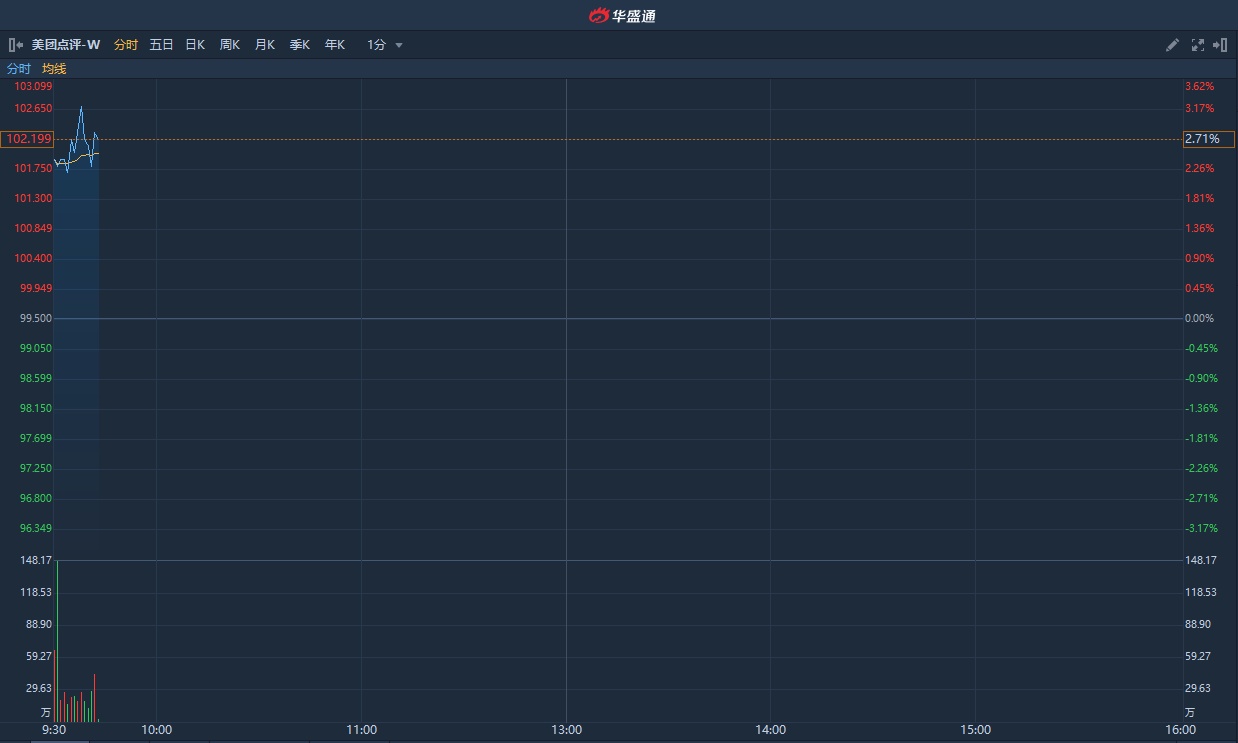Open the pencil drawing tool
The height and width of the screenshot is (743, 1238).
click(x=1173, y=45)
